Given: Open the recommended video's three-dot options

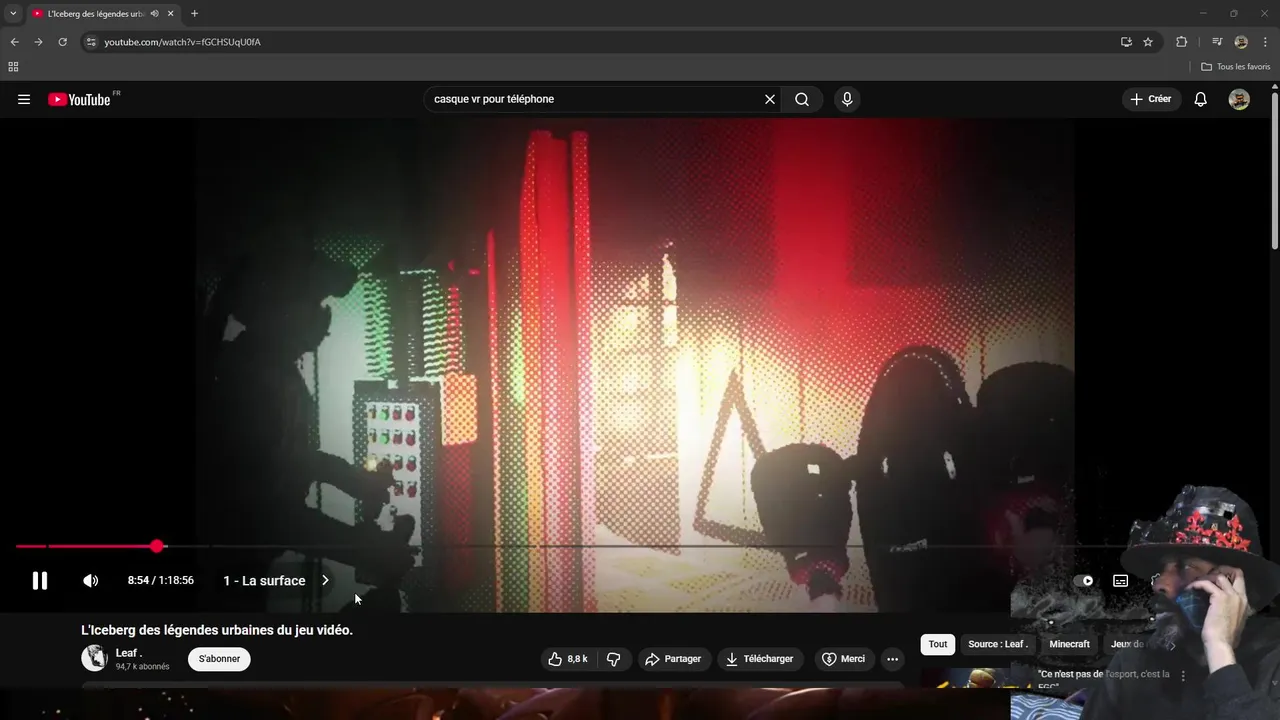Looking at the screenshot, I should 1183,676.
